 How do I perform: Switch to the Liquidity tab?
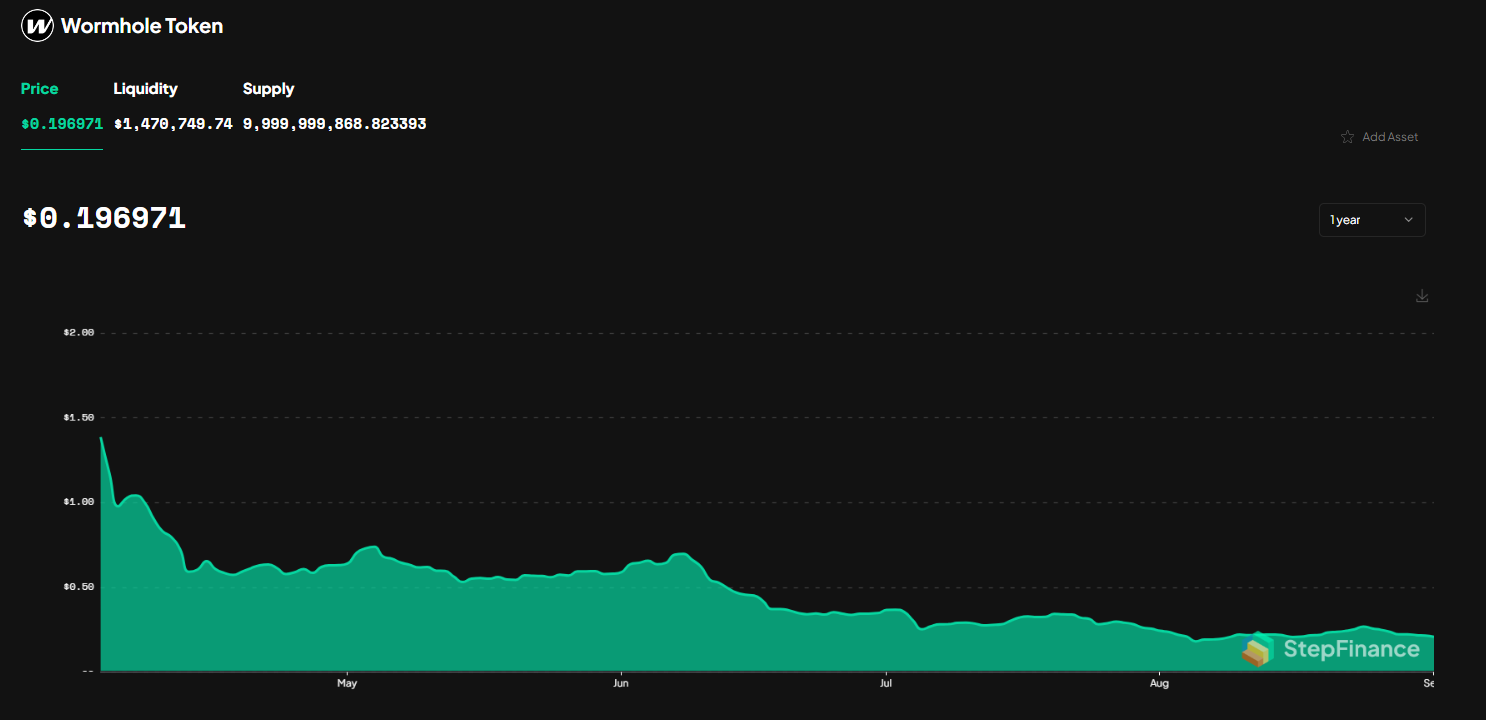pyautogui.click(x=145, y=89)
